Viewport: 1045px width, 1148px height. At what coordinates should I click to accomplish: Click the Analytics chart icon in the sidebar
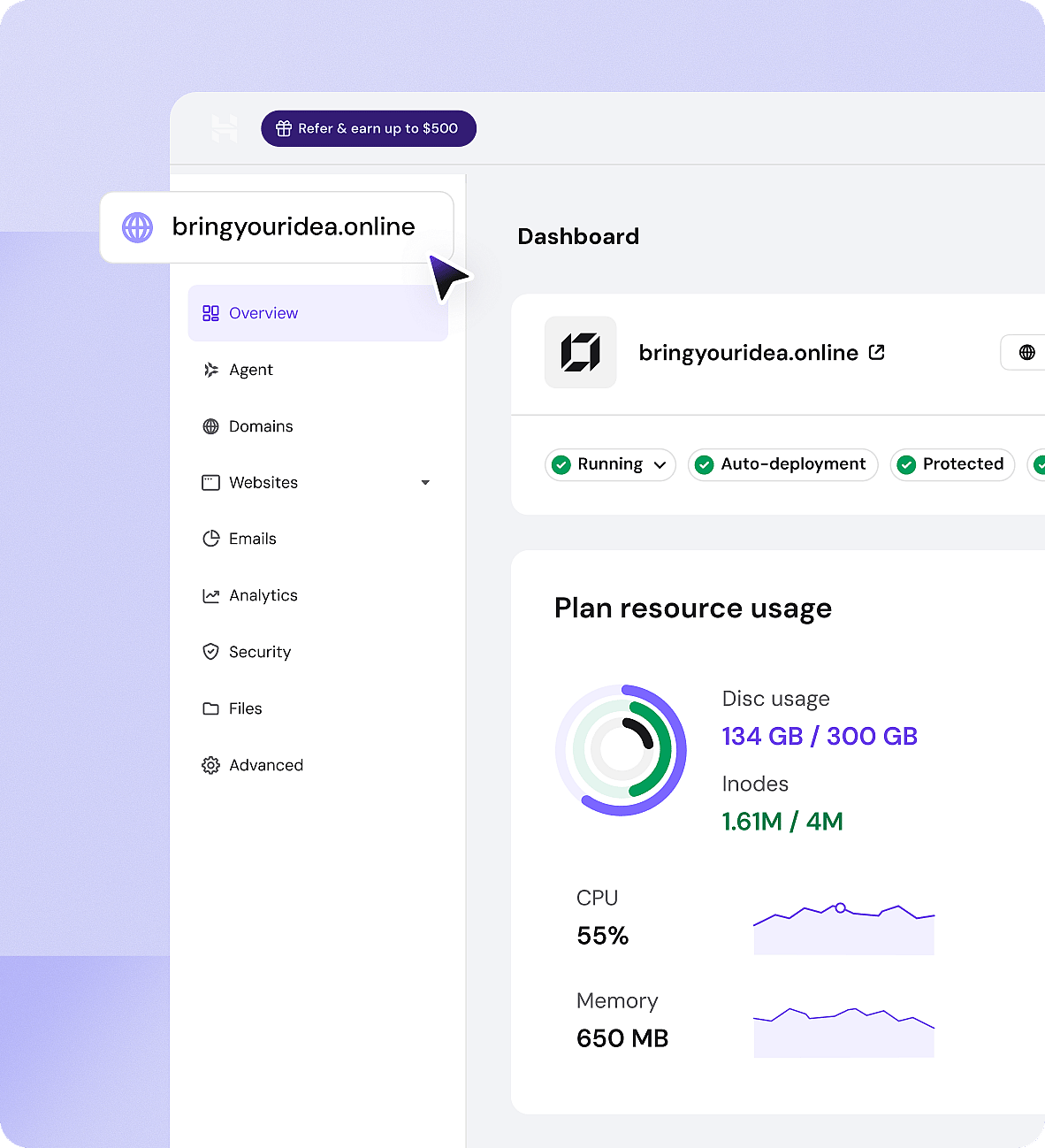(210, 595)
